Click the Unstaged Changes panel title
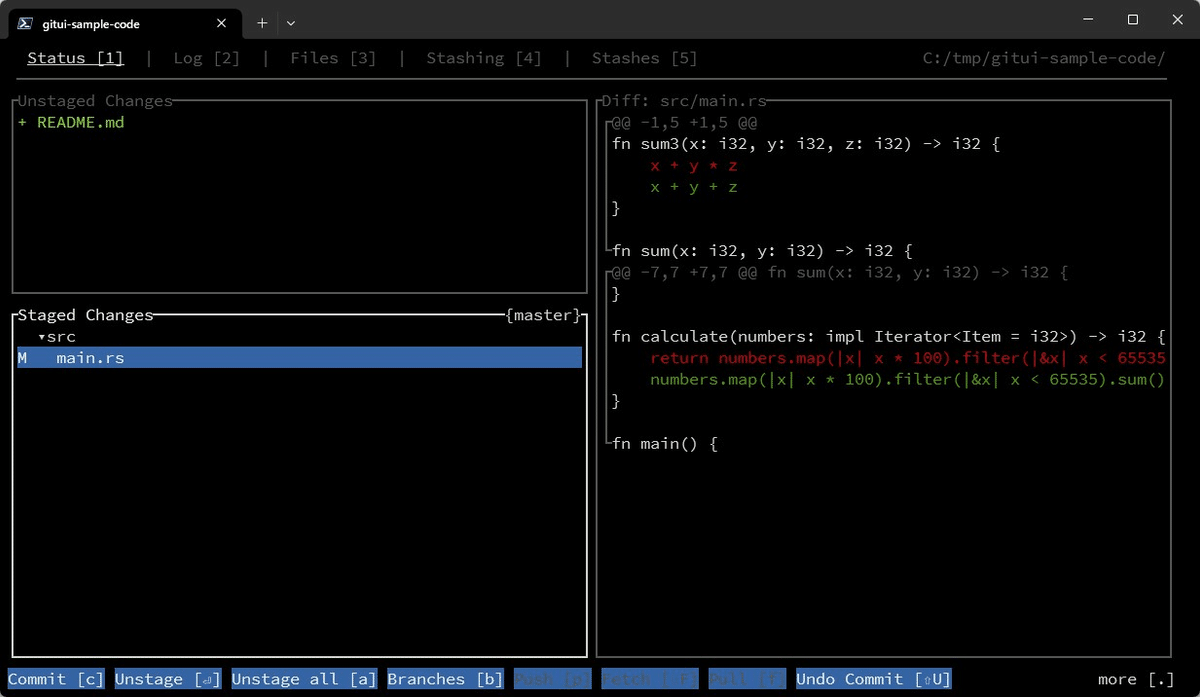 95,101
